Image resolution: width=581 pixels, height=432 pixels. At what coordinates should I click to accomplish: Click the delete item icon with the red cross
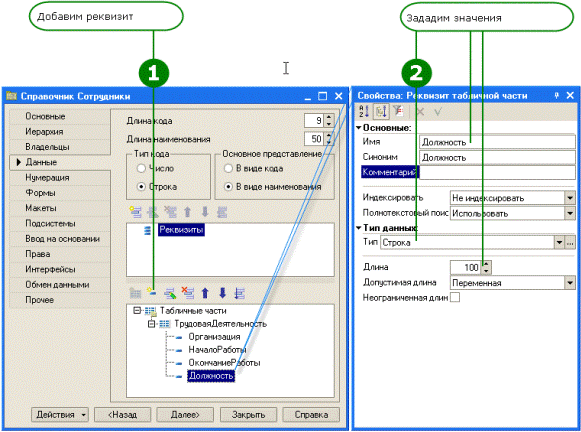pyautogui.click(x=187, y=293)
